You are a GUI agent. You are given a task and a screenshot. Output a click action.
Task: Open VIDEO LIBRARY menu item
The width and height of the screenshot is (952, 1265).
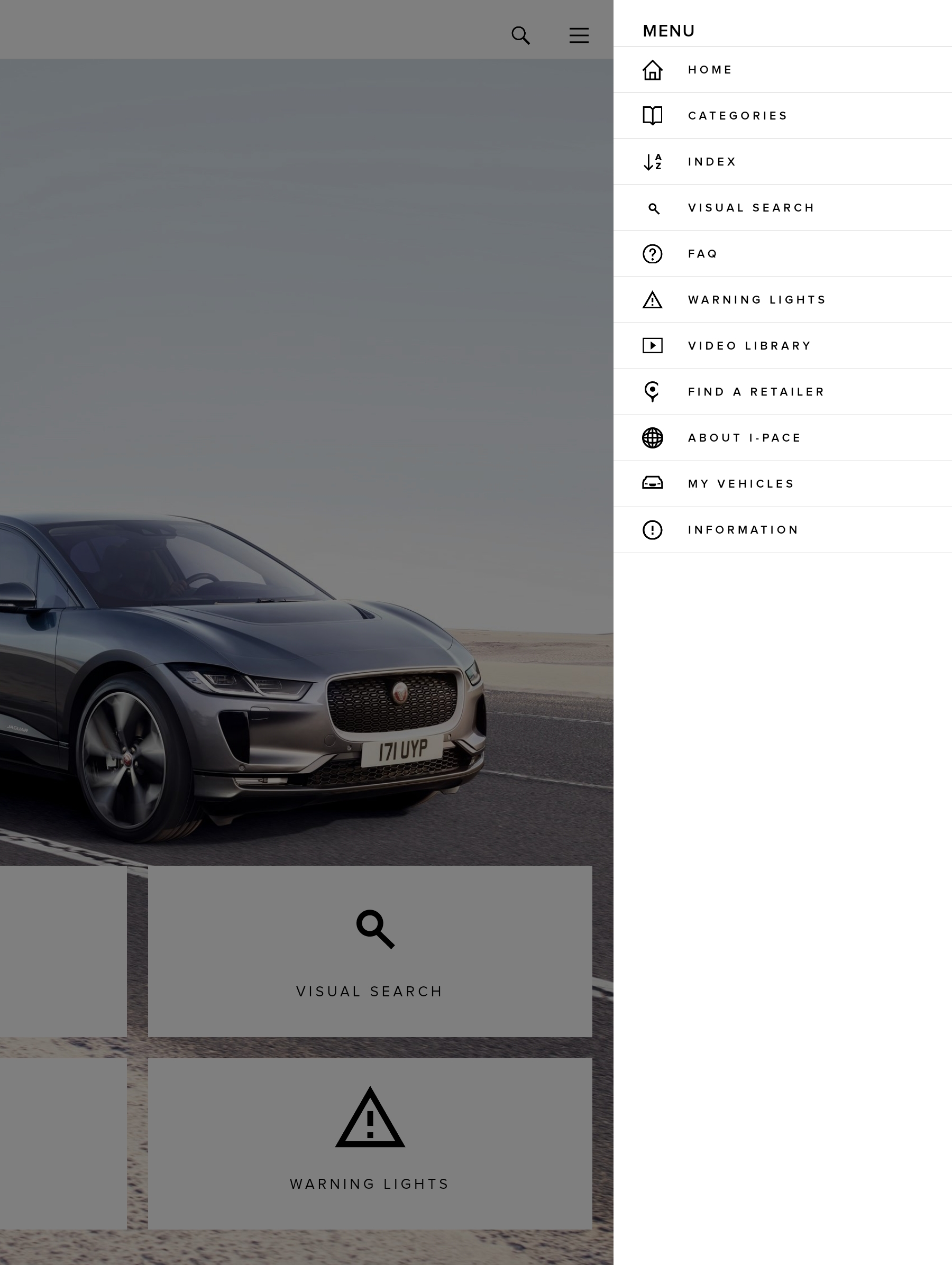pos(782,345)
